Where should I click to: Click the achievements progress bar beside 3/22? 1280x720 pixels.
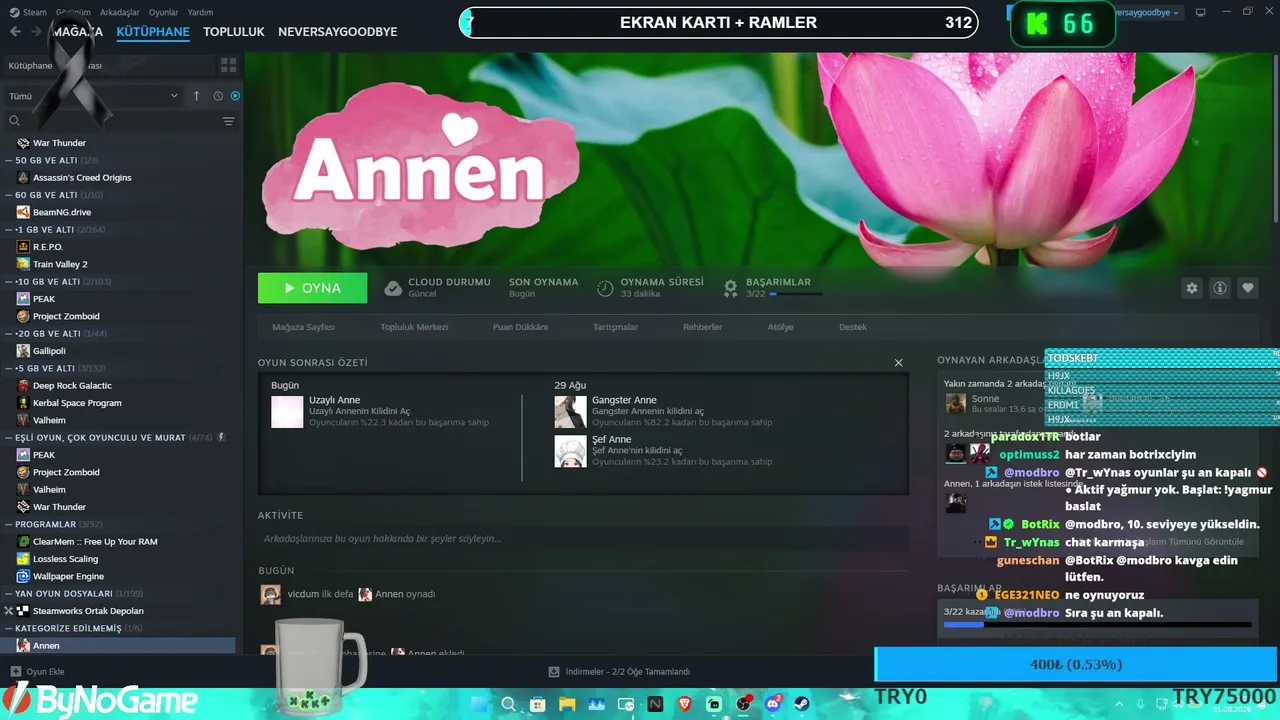[x=796, y=294]
